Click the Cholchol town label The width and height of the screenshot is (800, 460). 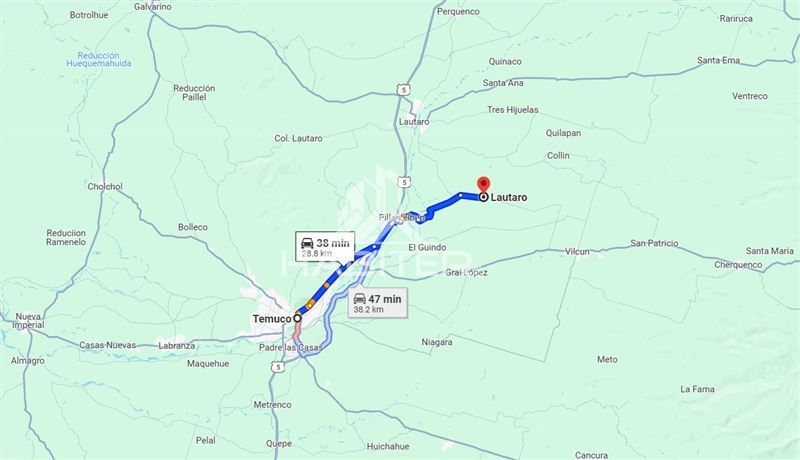click(x=105, y=187)
